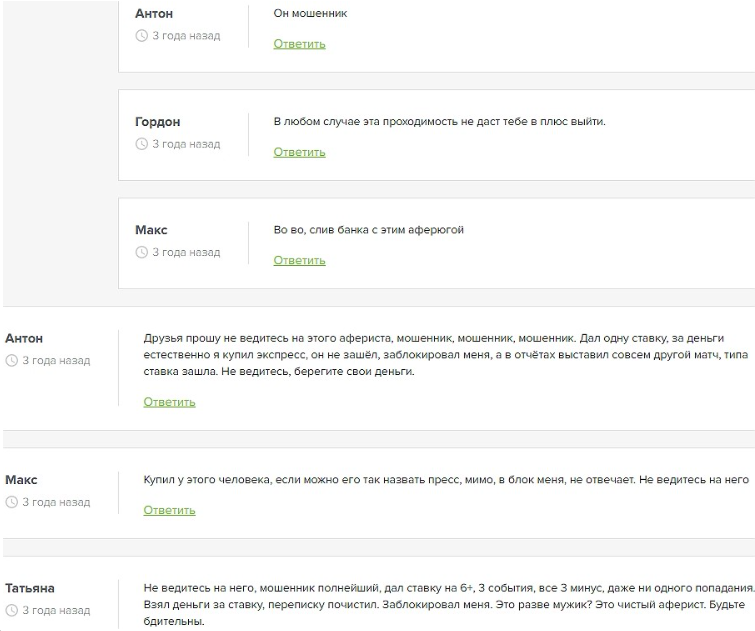Click clock icon next to Гордон's timestamp
The height and width of the screenshot is (631, 755).
(142, 144)
